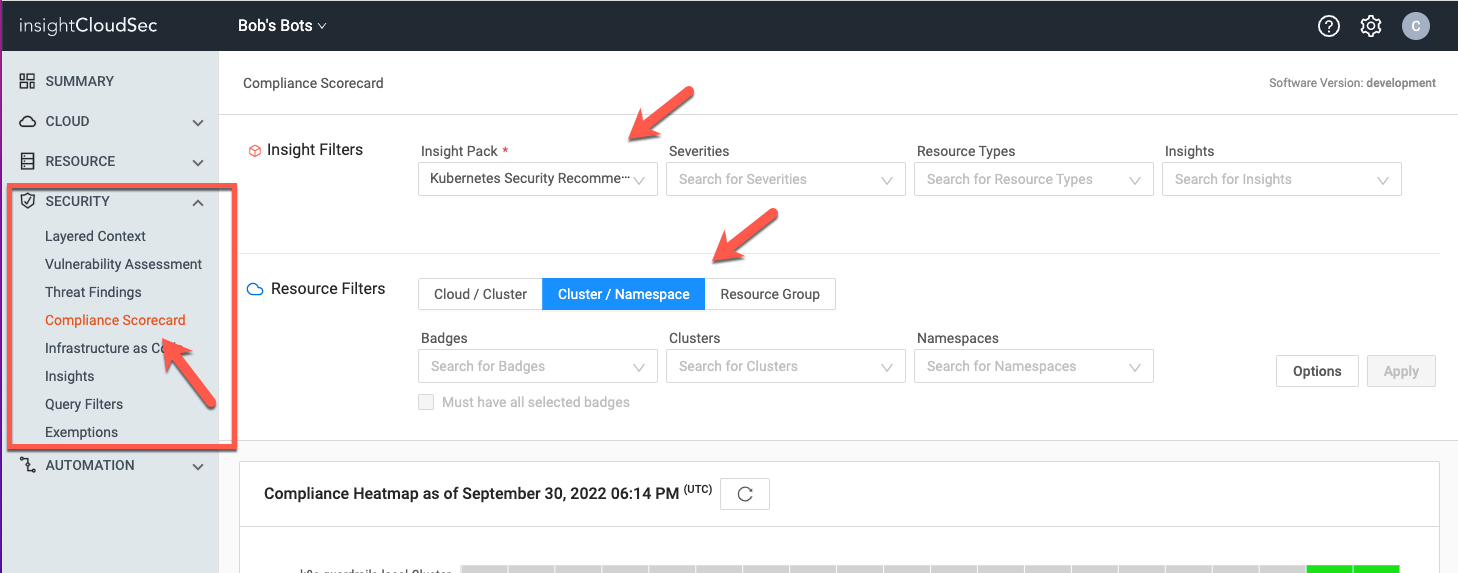Viewport: 1458px width, 573px height.
Task: Click the Software Version development text
Action: tap(1352, 83)
